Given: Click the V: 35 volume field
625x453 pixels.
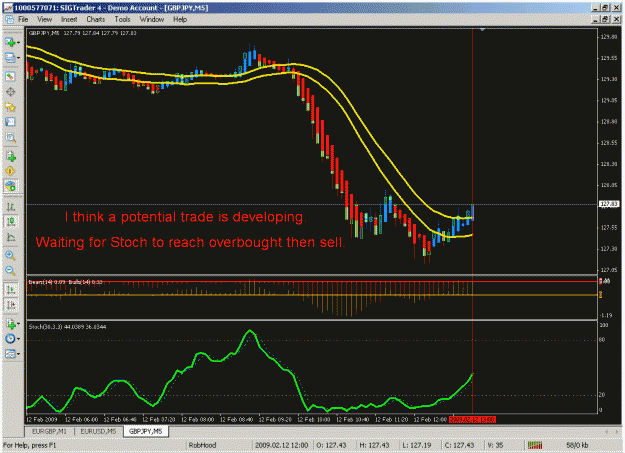Looking at the screenshot, I should 495,445.
